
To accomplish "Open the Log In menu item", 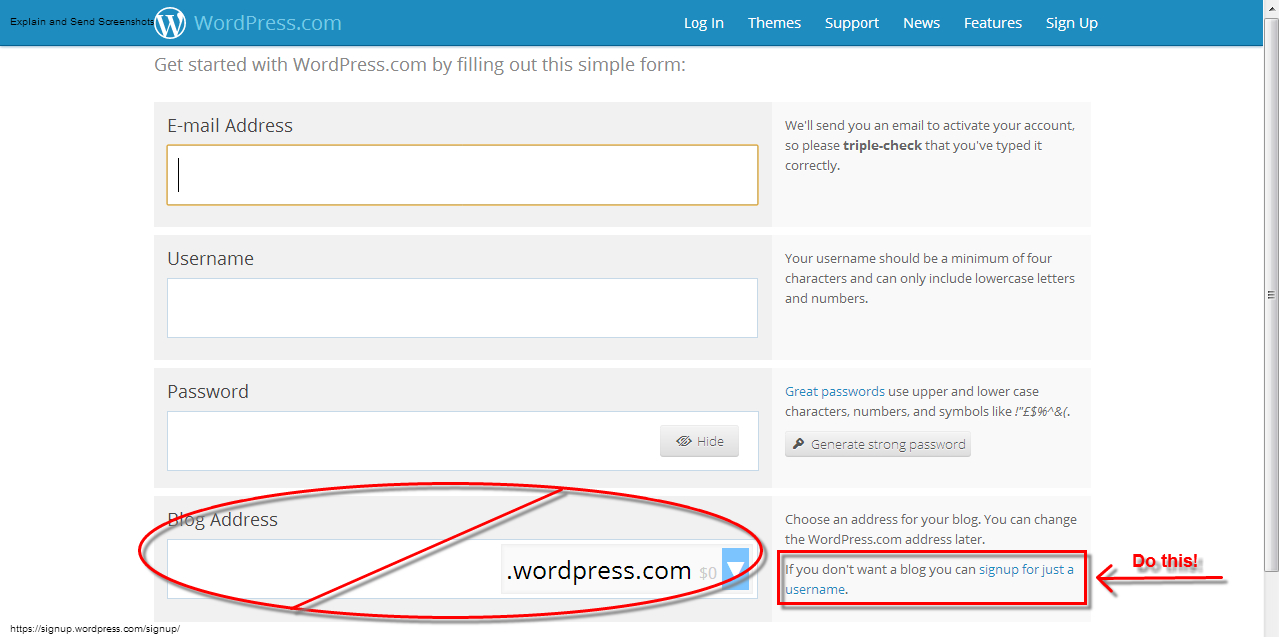I will [x=703, y=23].
